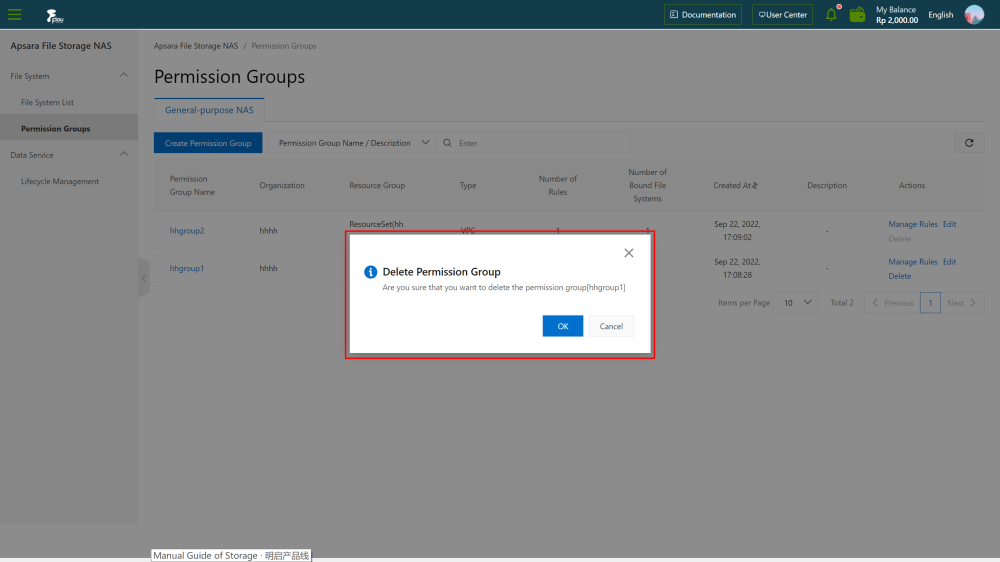1000x562 pixels.
Task: Click Delete for hhgroup1
Action: [899, 276]
